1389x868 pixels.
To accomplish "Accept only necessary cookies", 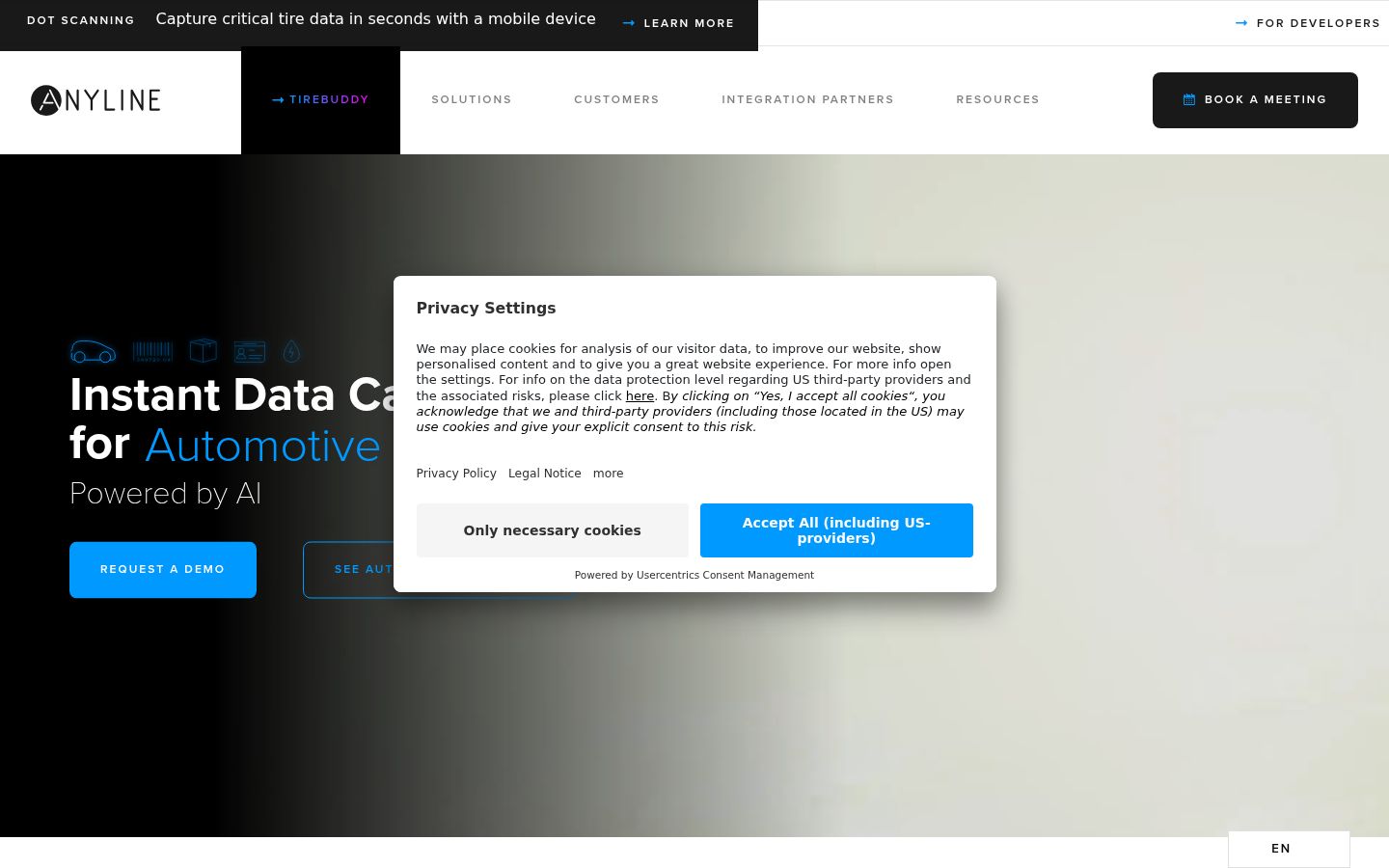I will (x=553, y=530).
